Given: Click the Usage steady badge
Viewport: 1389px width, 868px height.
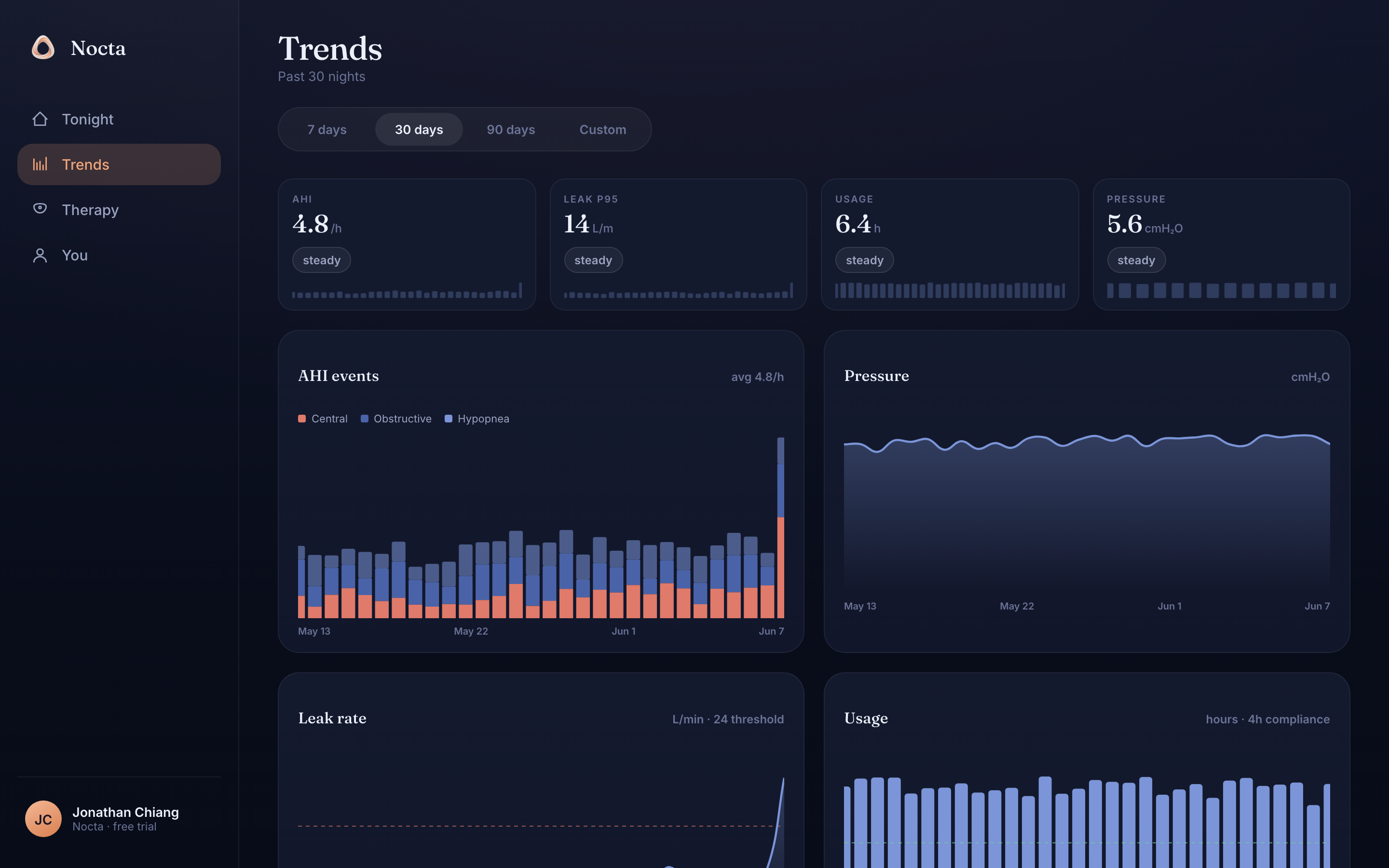Looking at the screenshot, I should click(x=864, y=260).
